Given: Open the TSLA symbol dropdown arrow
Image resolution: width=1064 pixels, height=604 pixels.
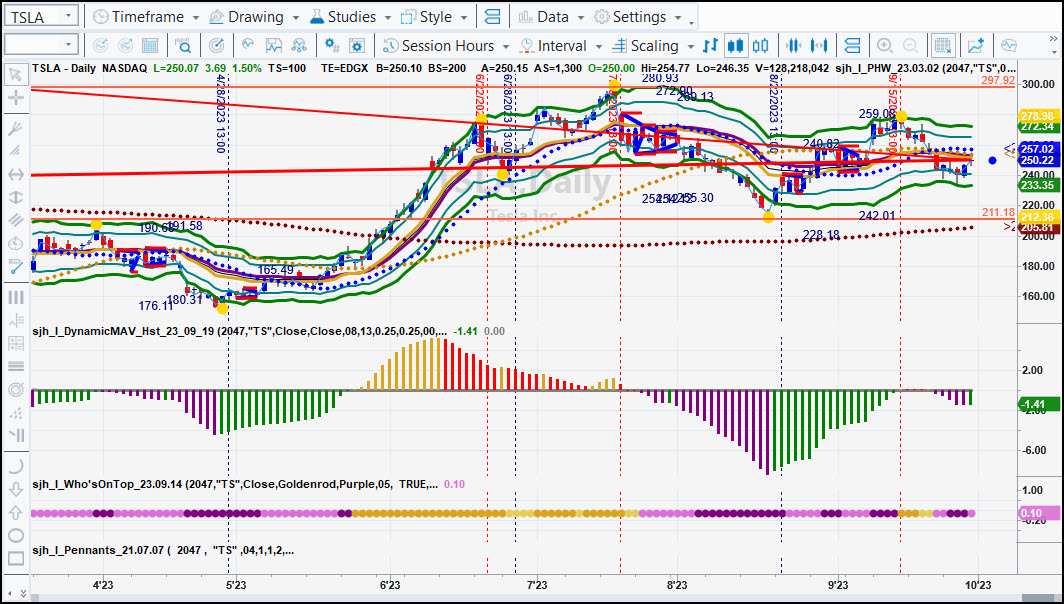Looking at the screenshot, I should [x=69, y=16].
